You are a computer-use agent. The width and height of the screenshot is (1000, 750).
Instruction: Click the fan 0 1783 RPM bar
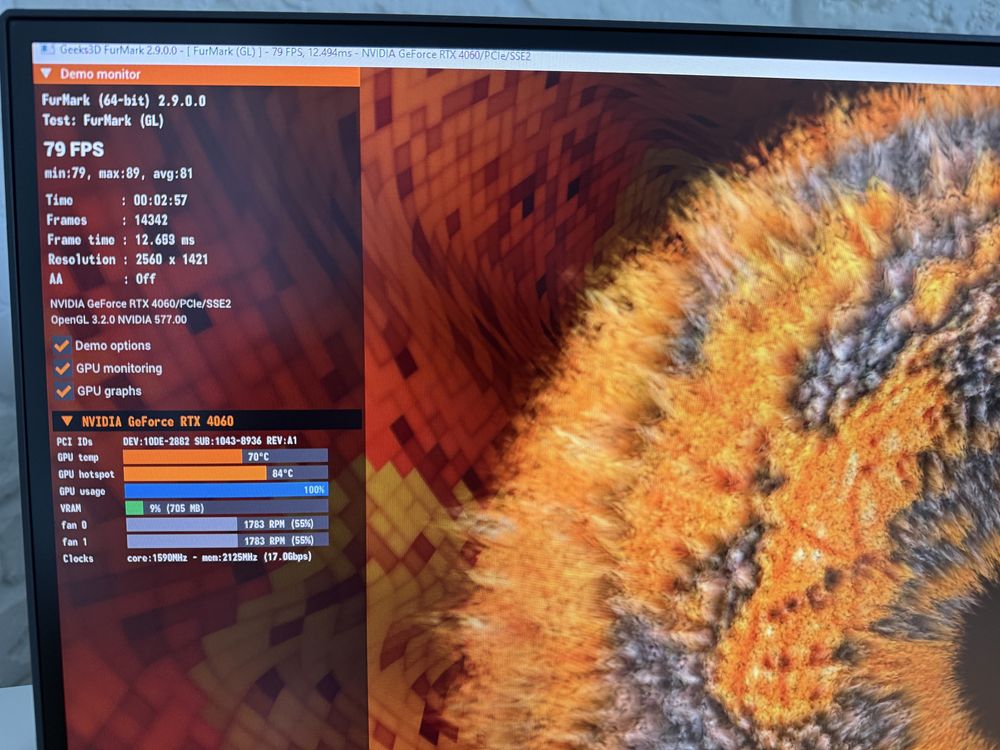coord(228,524)
